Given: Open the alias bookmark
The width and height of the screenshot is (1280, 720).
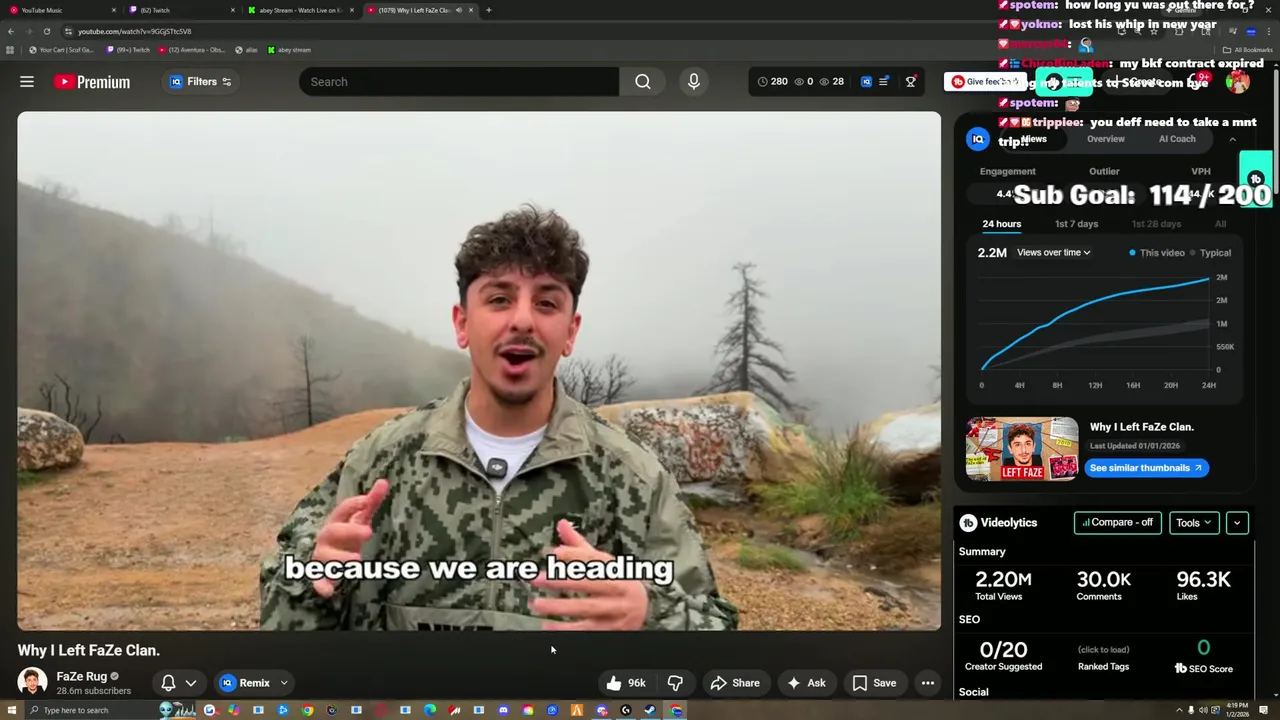Looking at the screenshot, I should [x=246, y=50].
